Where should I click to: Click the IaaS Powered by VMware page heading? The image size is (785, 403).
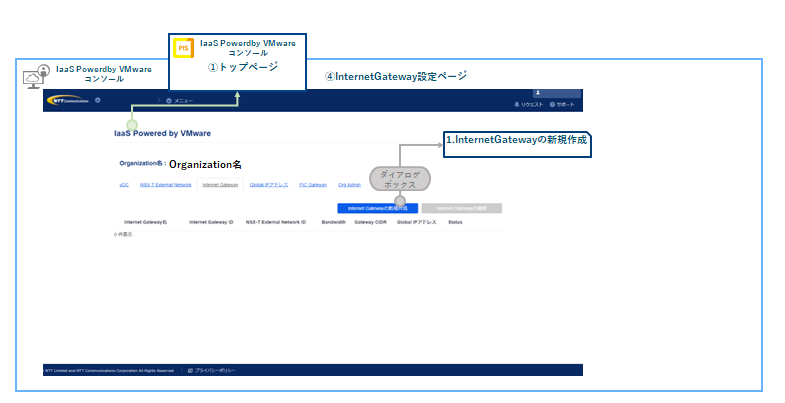162,133
